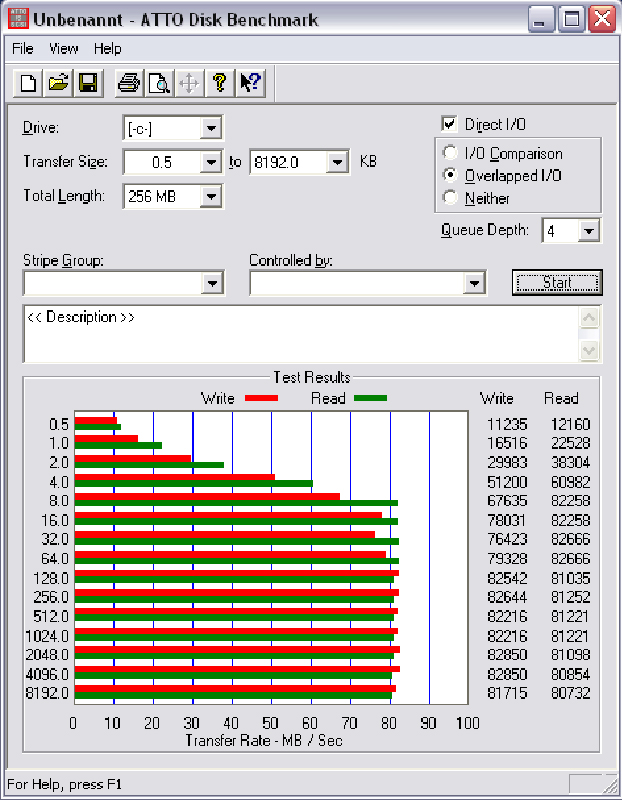
Task: Click the grayed move arrows toolbar icon
Action: [x=189, y=83]
